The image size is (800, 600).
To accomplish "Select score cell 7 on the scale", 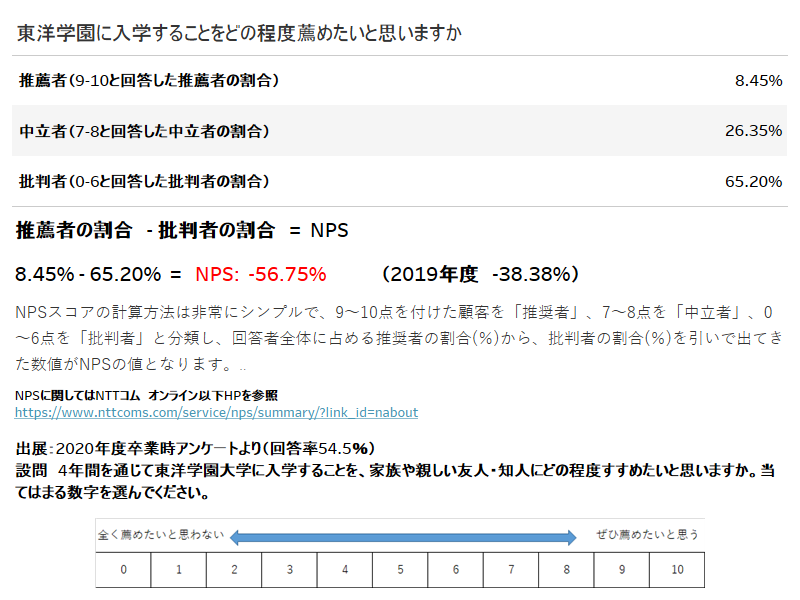I will (511, 569).
